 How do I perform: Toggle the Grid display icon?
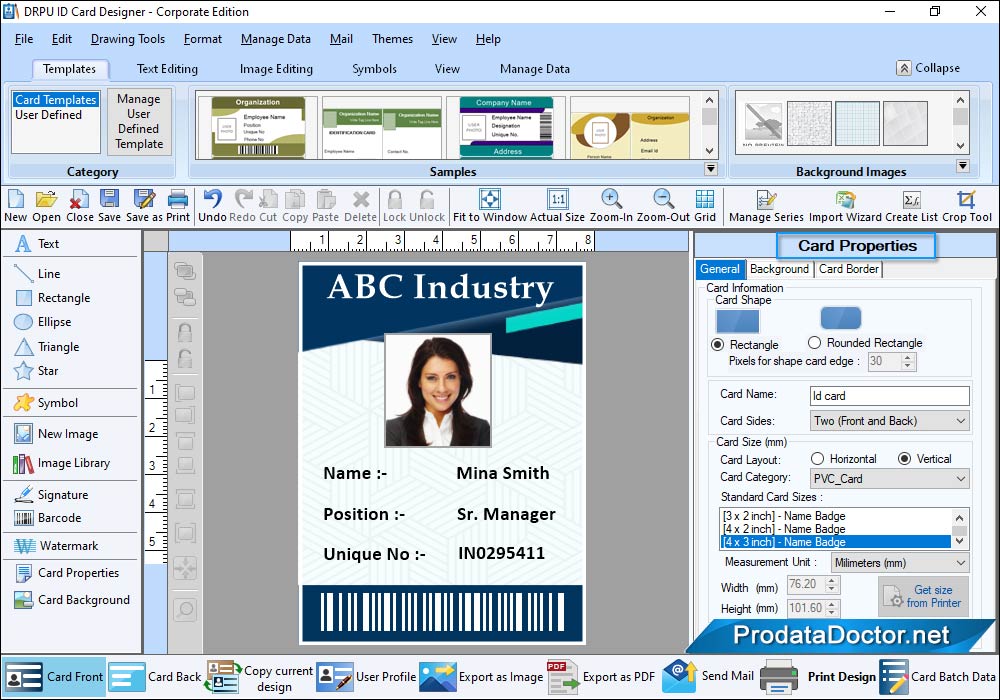pyautogui.click(x=705, y=200)
